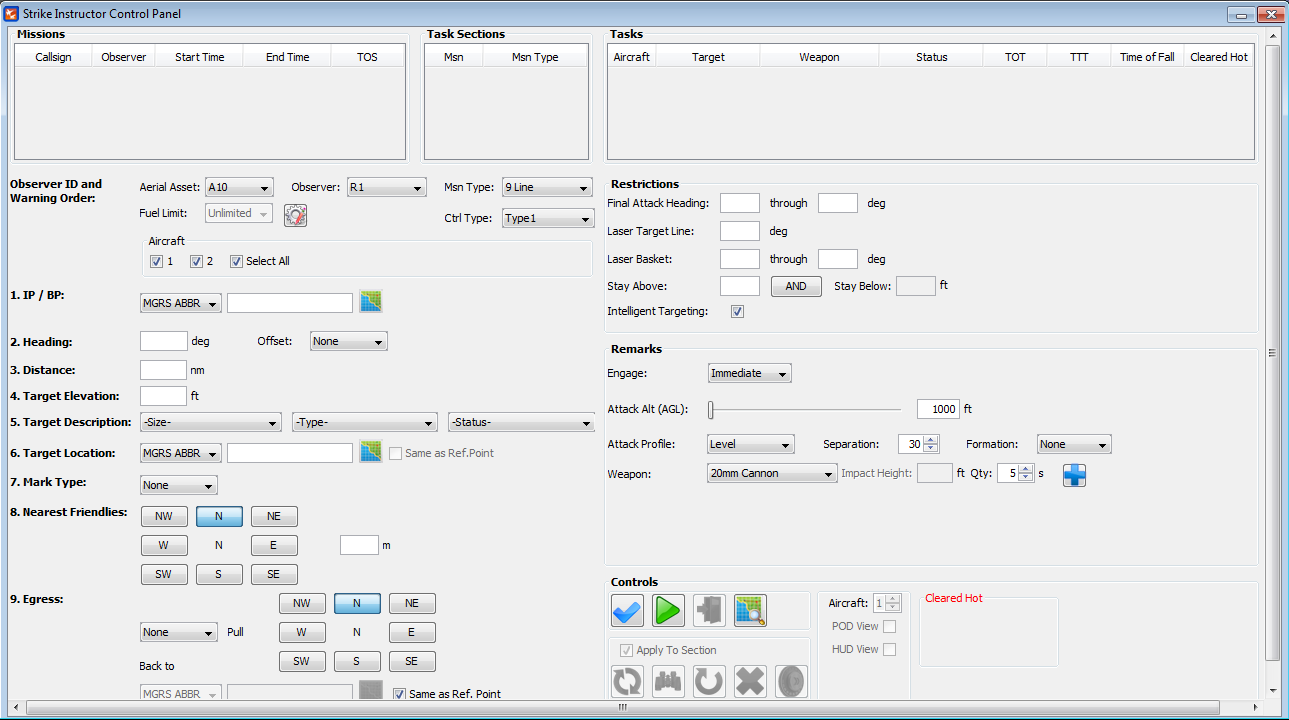Open the Attack Profile dropdown showing Level

tap(751, 445)
